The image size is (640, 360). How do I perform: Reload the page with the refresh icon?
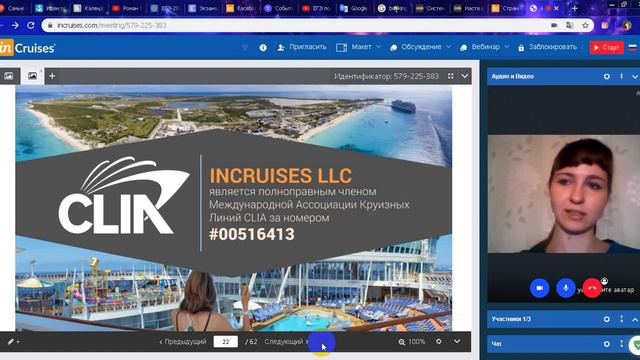pos(31,25)
